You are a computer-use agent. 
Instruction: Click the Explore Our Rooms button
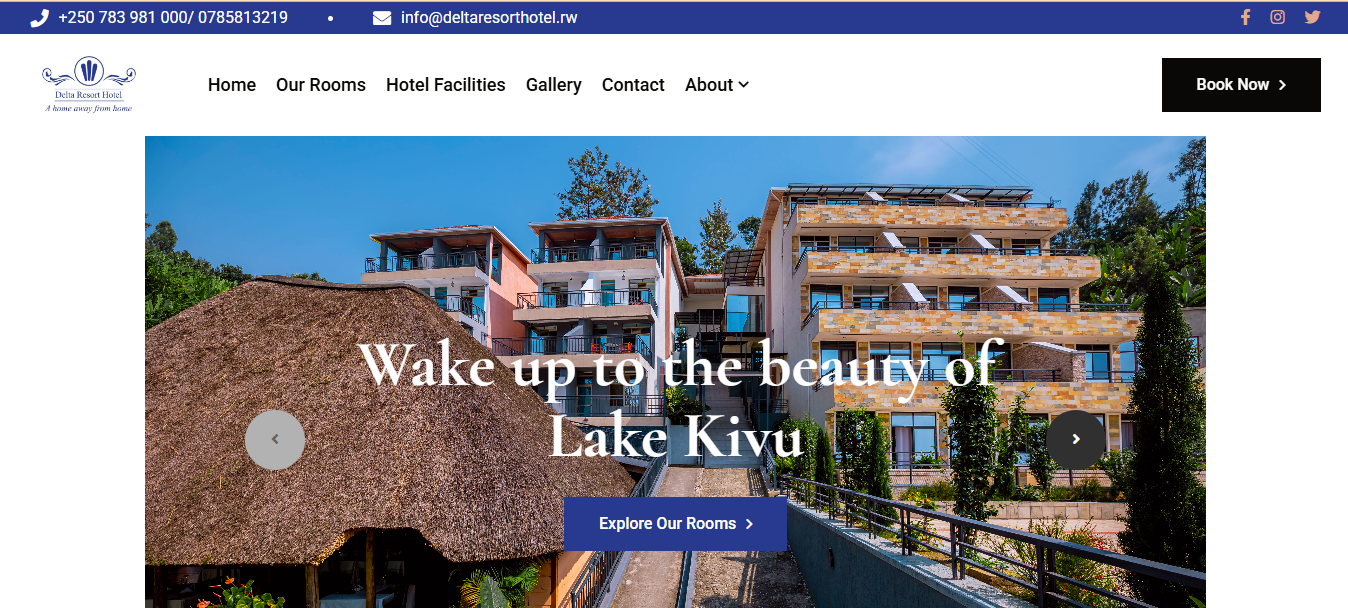click(x=675, y=524)
